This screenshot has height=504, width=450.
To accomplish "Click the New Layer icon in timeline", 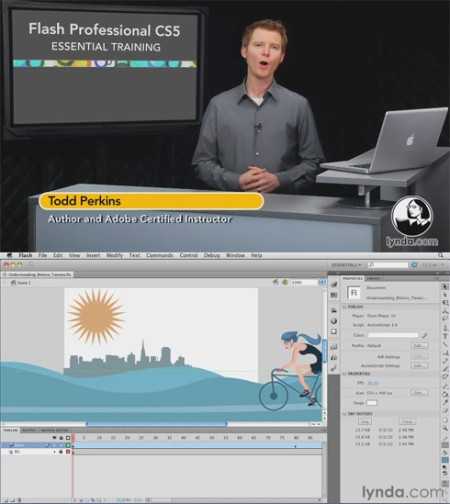I will pos(5,500).
